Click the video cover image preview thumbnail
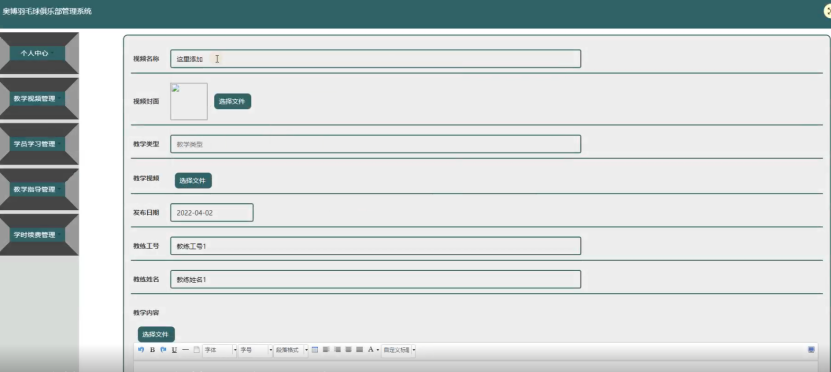Viewport: 831px width, 372px height. 189,101
